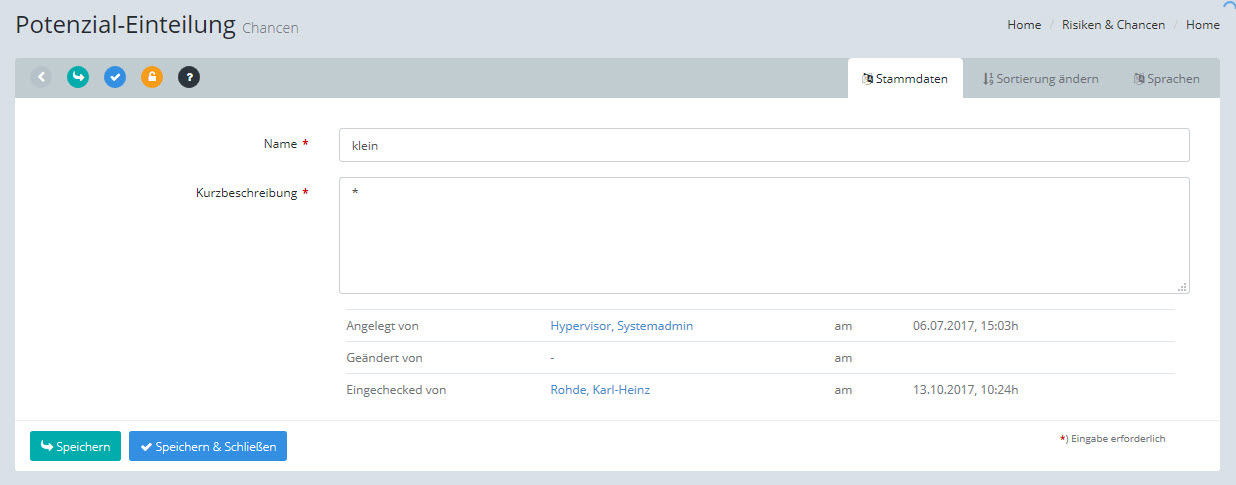Click the back arrow icon in toolbar
Viewport: 1236px width, 485px height.
click(41, 77)
